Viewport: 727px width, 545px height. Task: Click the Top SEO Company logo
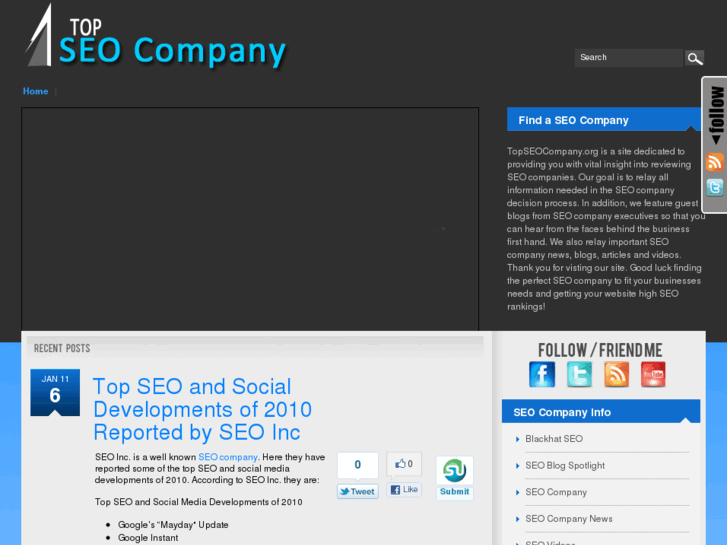tap(155, 36)
